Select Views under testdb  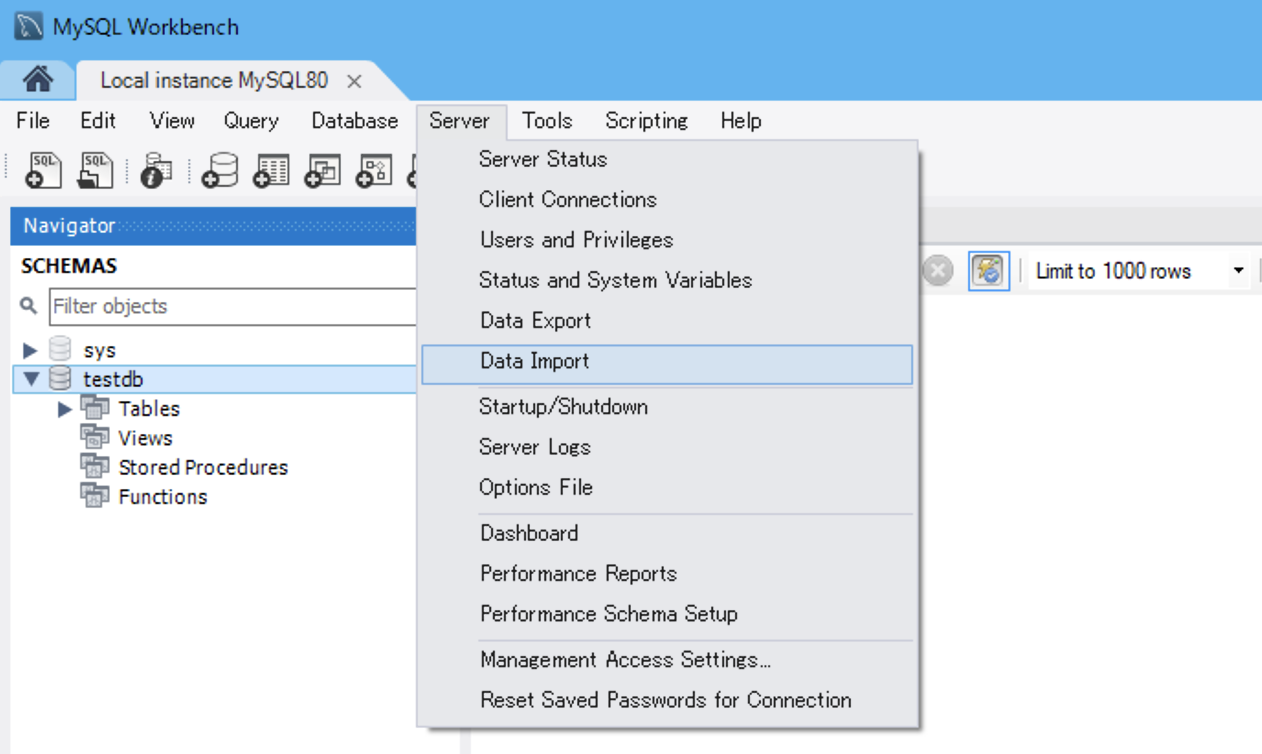tap(145, 438)
